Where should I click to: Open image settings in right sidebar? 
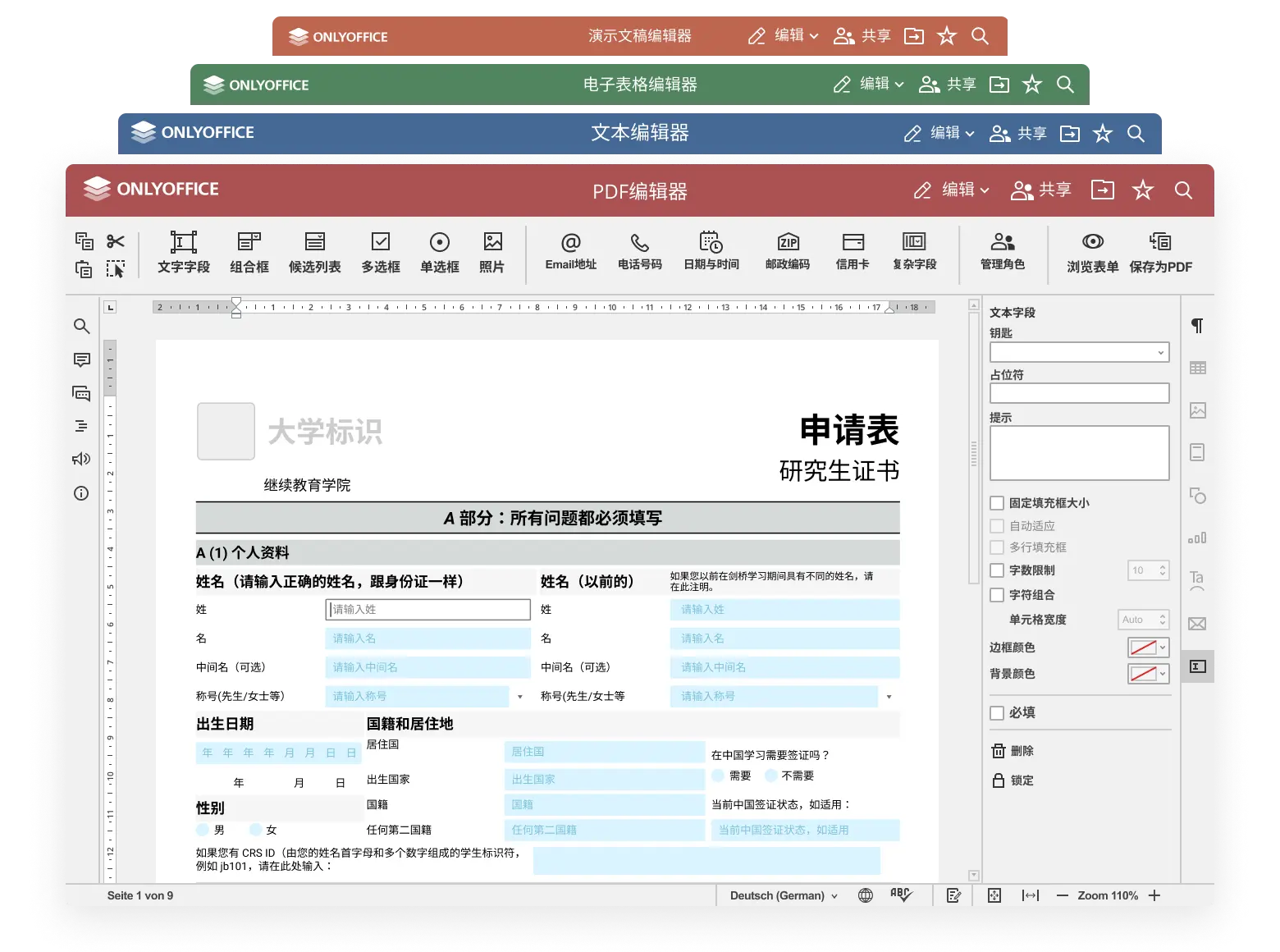coord(1197,410)
